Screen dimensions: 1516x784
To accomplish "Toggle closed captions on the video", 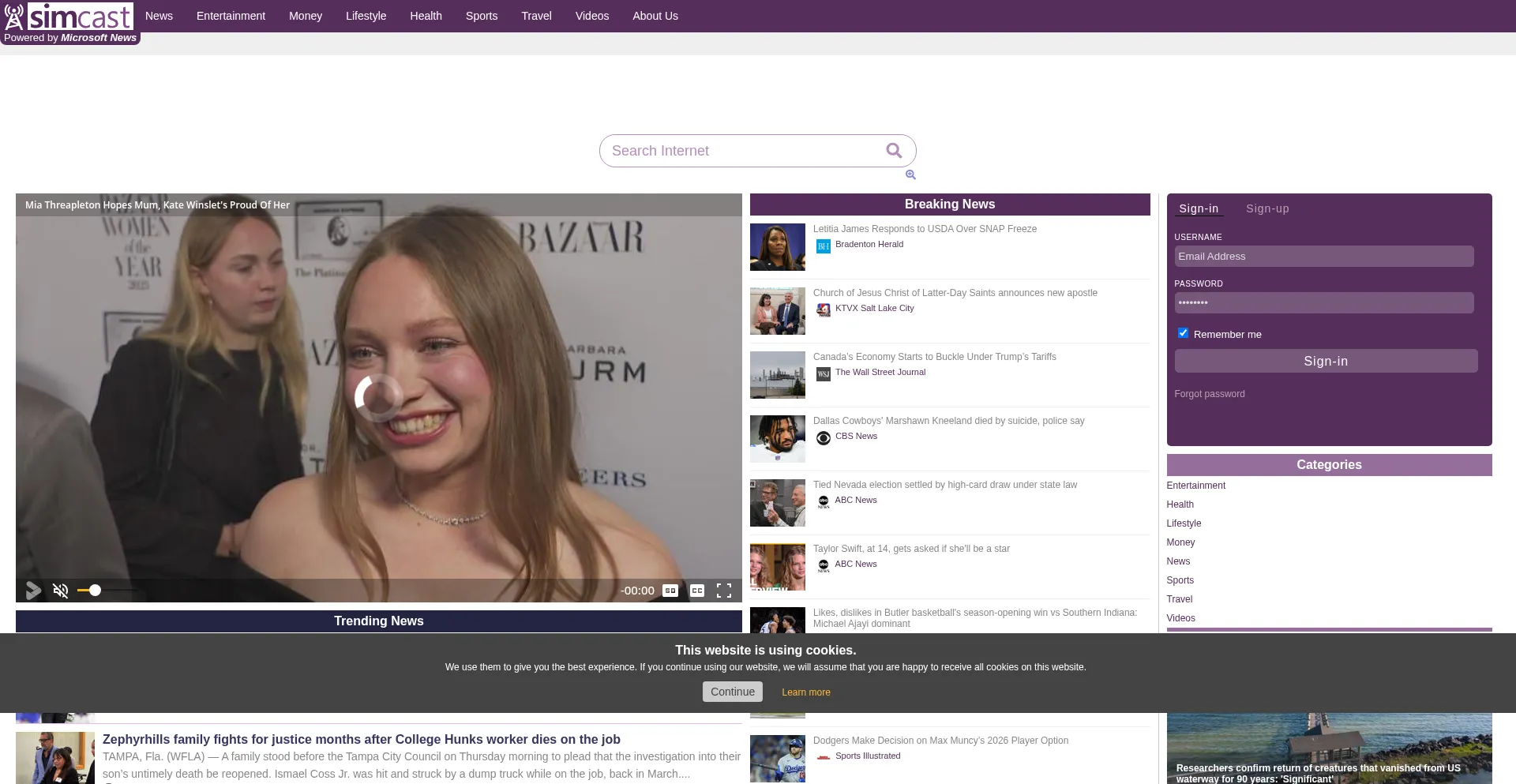I will point(697,591).
